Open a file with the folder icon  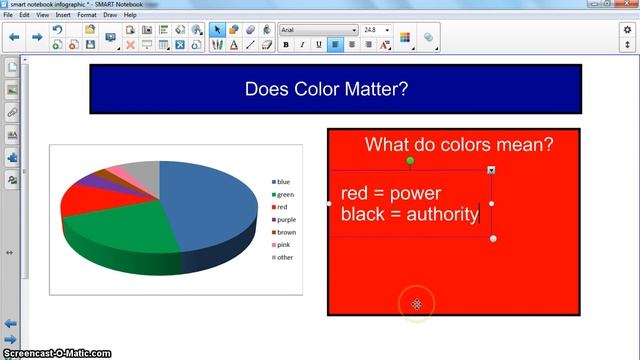(90, 29)
